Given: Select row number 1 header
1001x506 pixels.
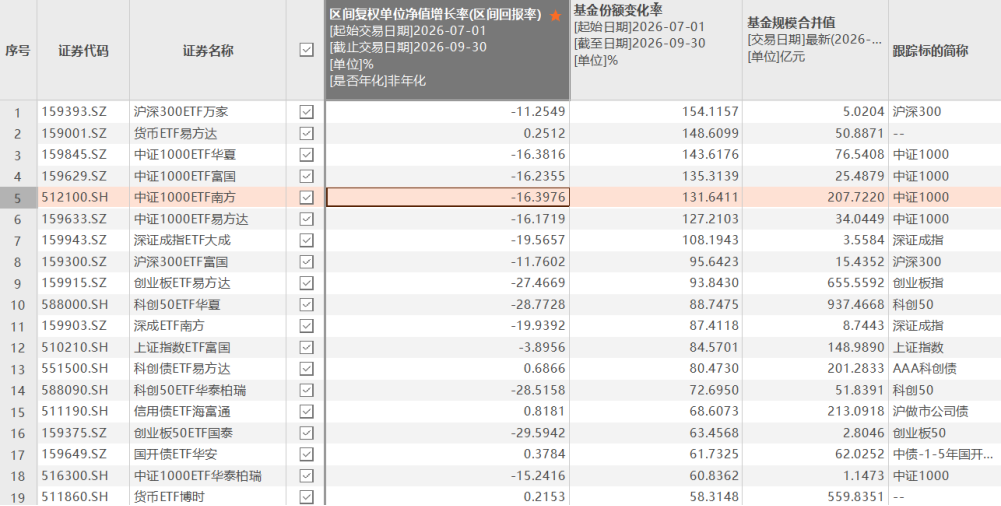Looking at the screenshot, I should point(18,112).
